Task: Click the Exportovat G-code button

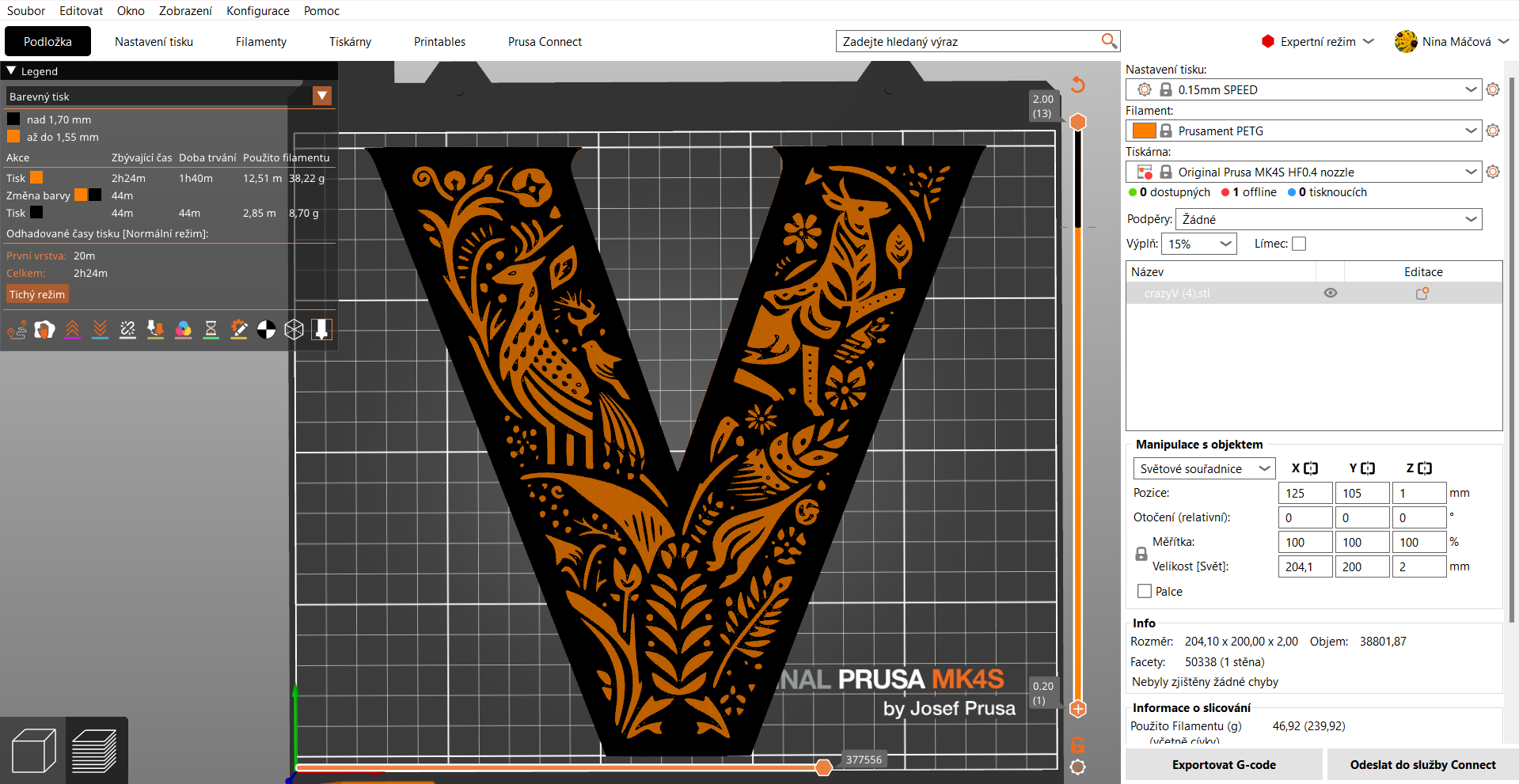Action: 1223,764
